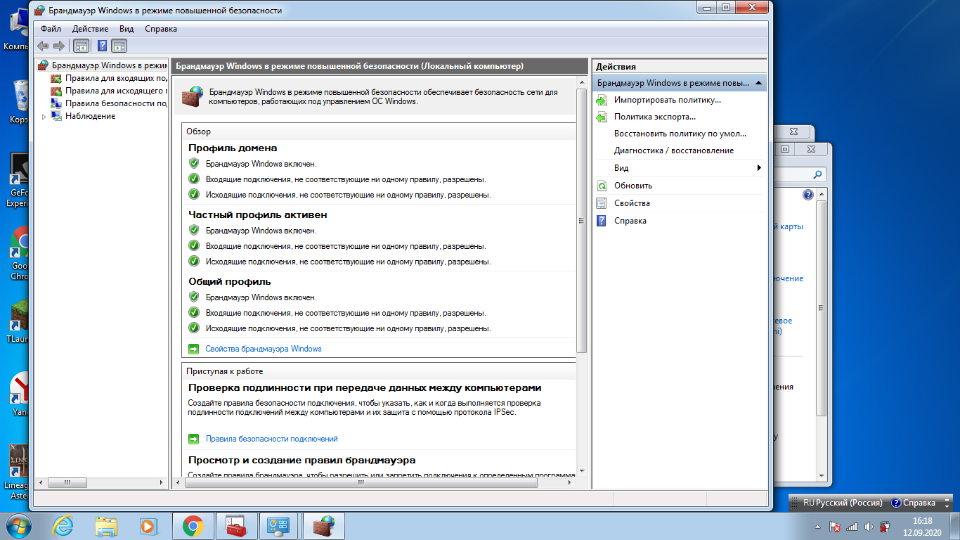The width and height of the screenshot is (960, 540).
Task: Click green arrow beside Свойства брандмауэра Windows
Action: pos(193,349)
